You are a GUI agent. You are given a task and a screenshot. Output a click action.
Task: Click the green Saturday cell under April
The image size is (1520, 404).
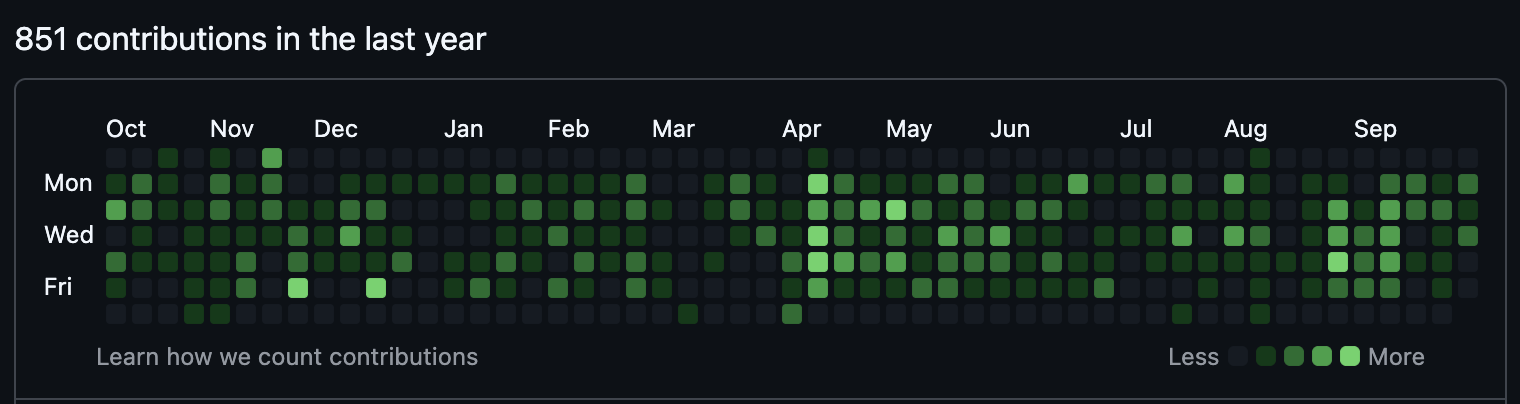pyautogui.click(x=792, y=314)
